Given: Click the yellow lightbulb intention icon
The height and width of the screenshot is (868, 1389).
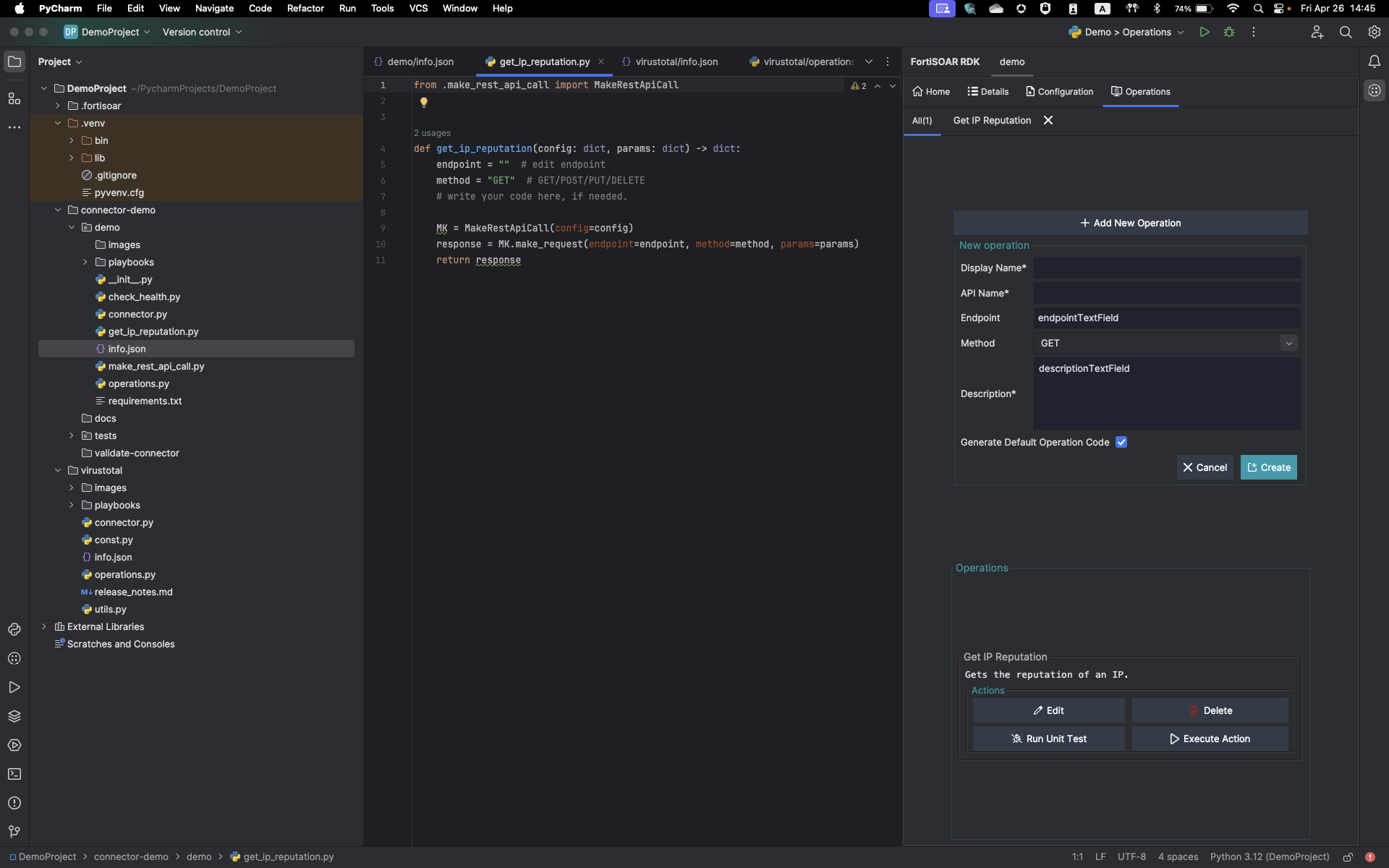Looking at the screenshot, I should [424, 102].
